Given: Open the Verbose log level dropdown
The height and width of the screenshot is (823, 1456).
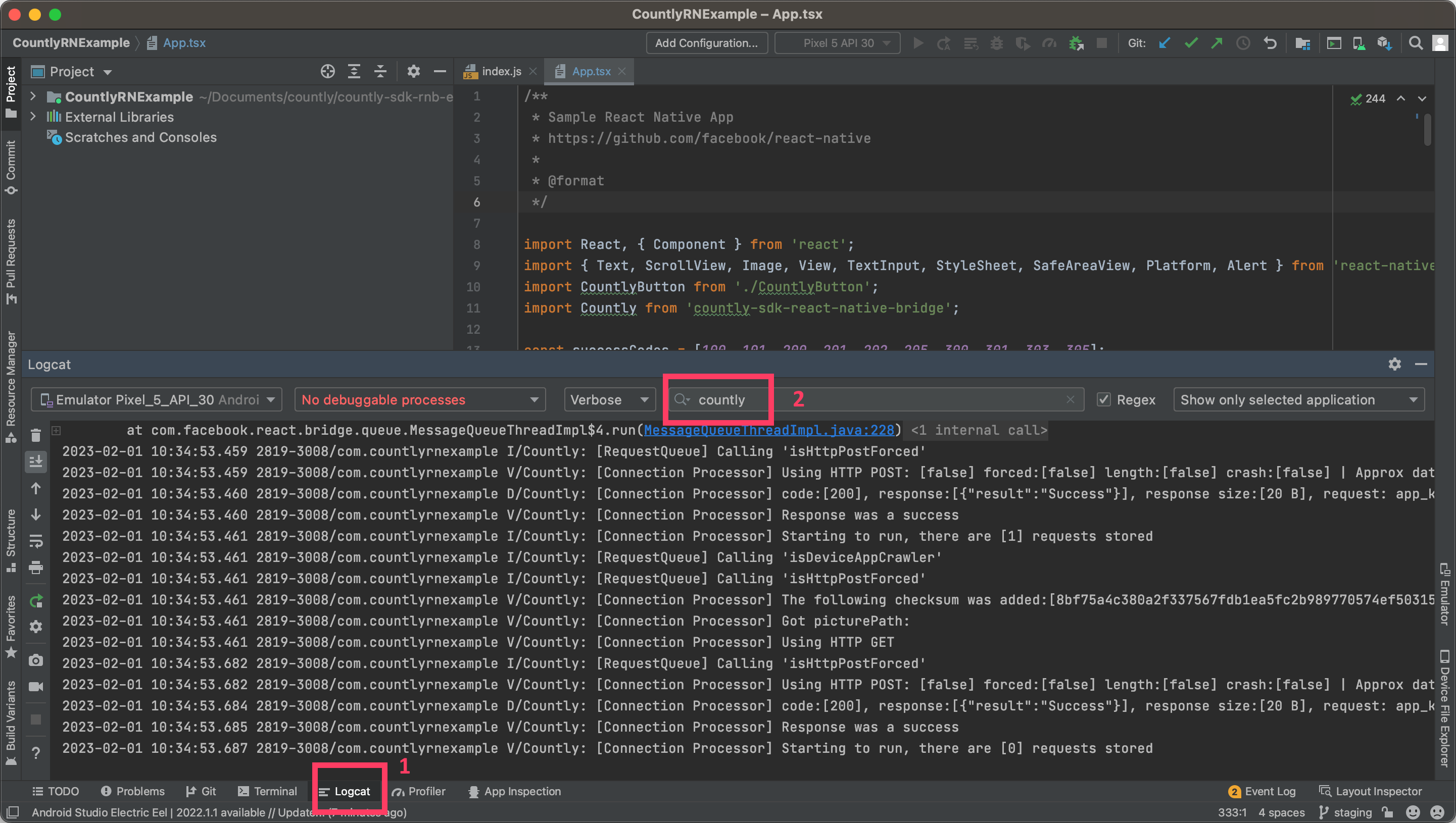Looking at the screenshot, I should click(x=610, y=399).
